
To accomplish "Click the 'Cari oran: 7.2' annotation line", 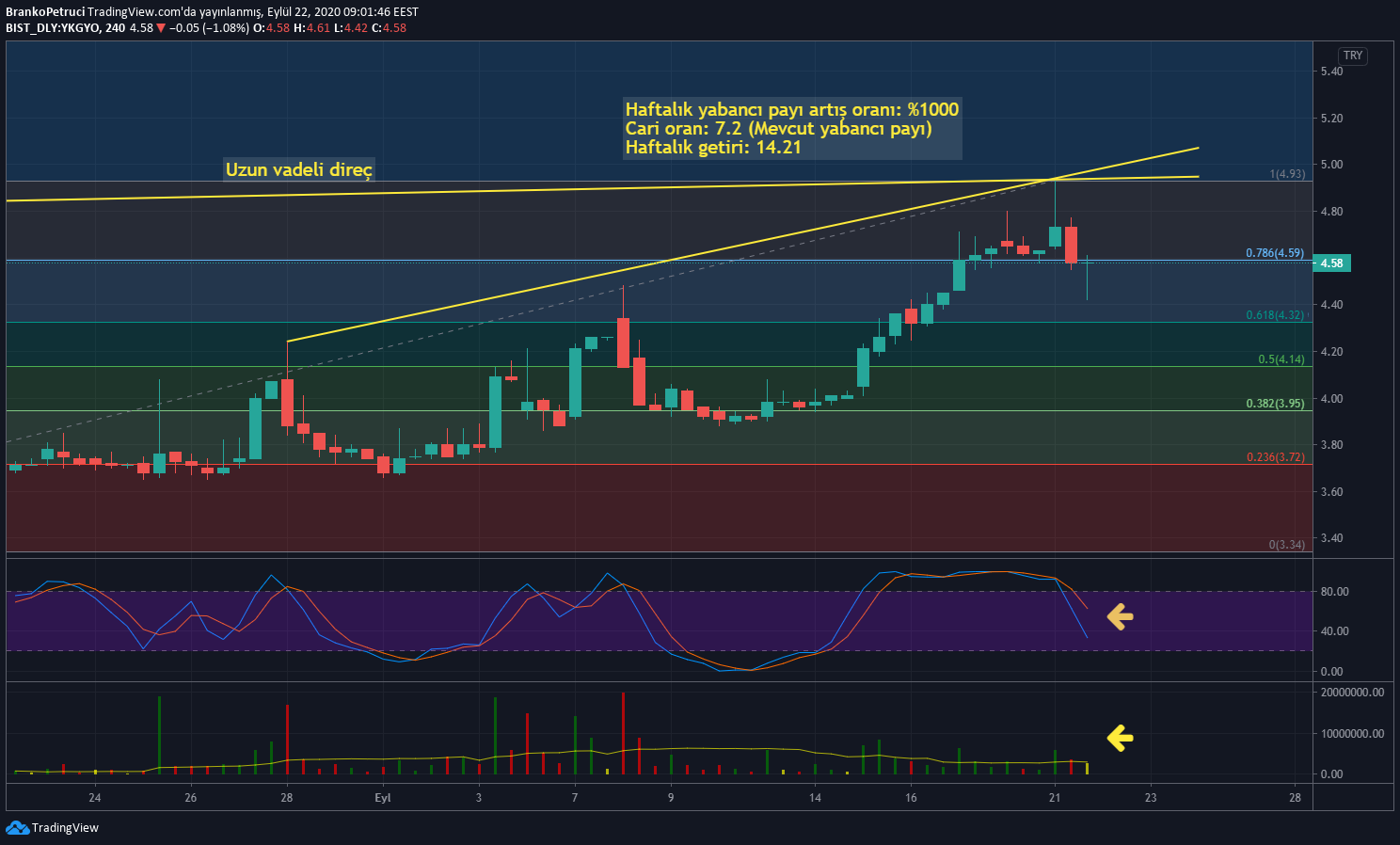I will click(778, 128).
